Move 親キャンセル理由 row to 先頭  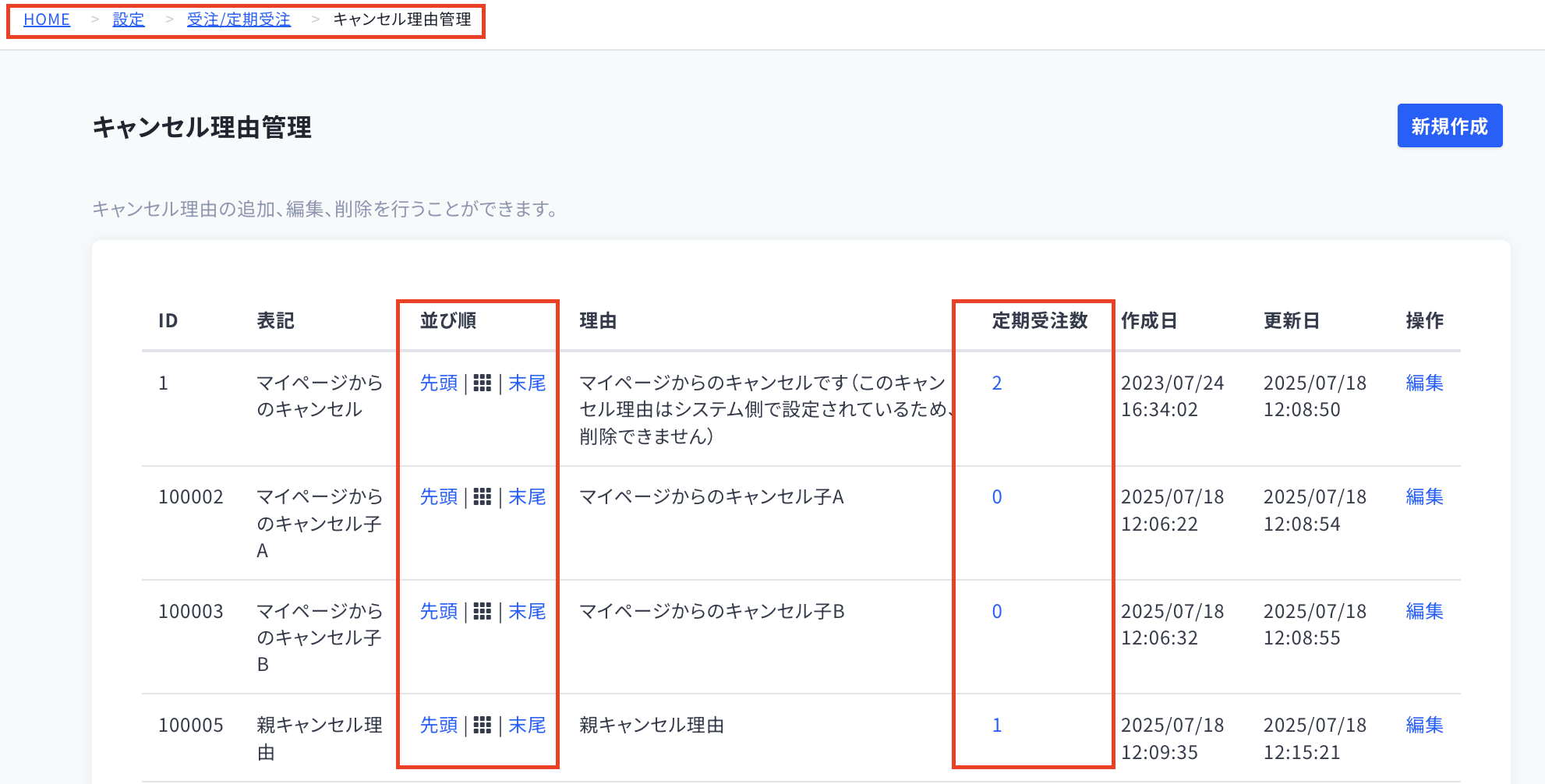pos(439,726)
